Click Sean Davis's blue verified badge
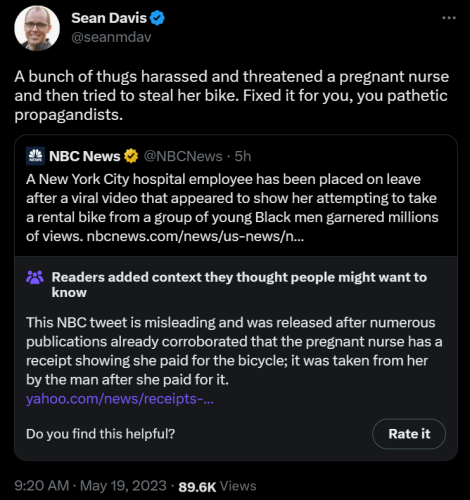Viewport: 470px width, 500px height. [x=157, y=18]
